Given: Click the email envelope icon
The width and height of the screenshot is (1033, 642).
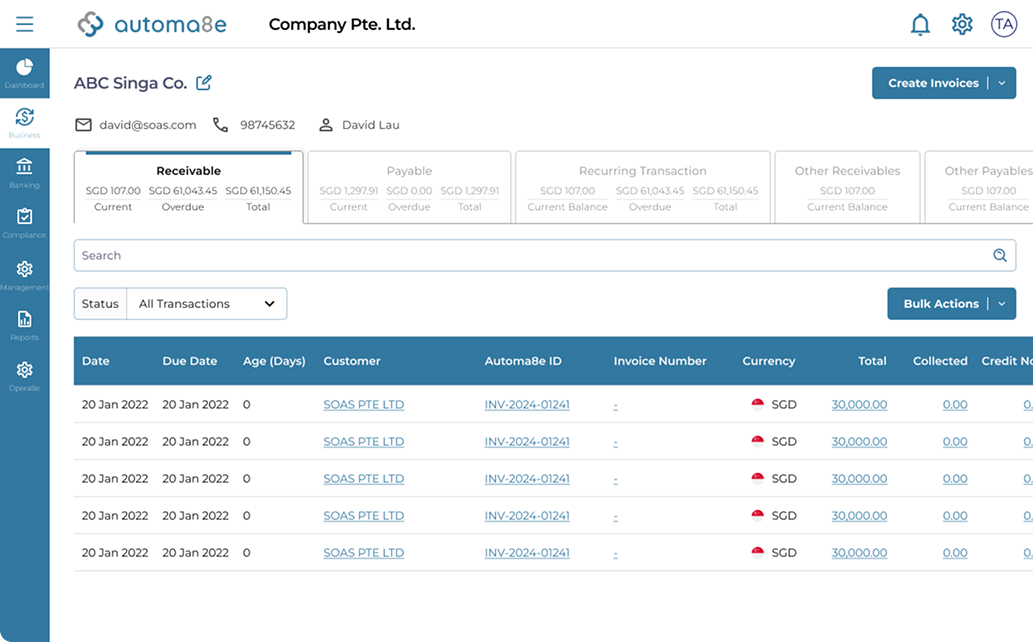Looking at the screenshot, I should (x=83, y=125).
